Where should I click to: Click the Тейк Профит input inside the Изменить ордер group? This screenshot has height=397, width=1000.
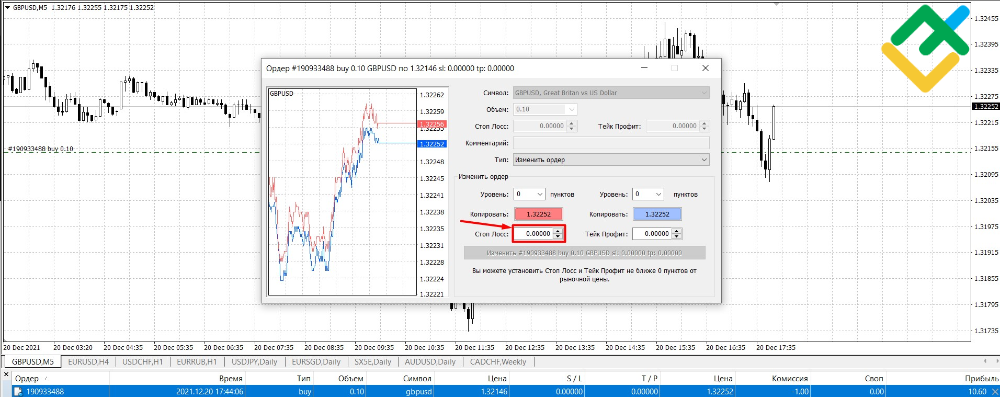pyautogui.click(x=652, y=234)
